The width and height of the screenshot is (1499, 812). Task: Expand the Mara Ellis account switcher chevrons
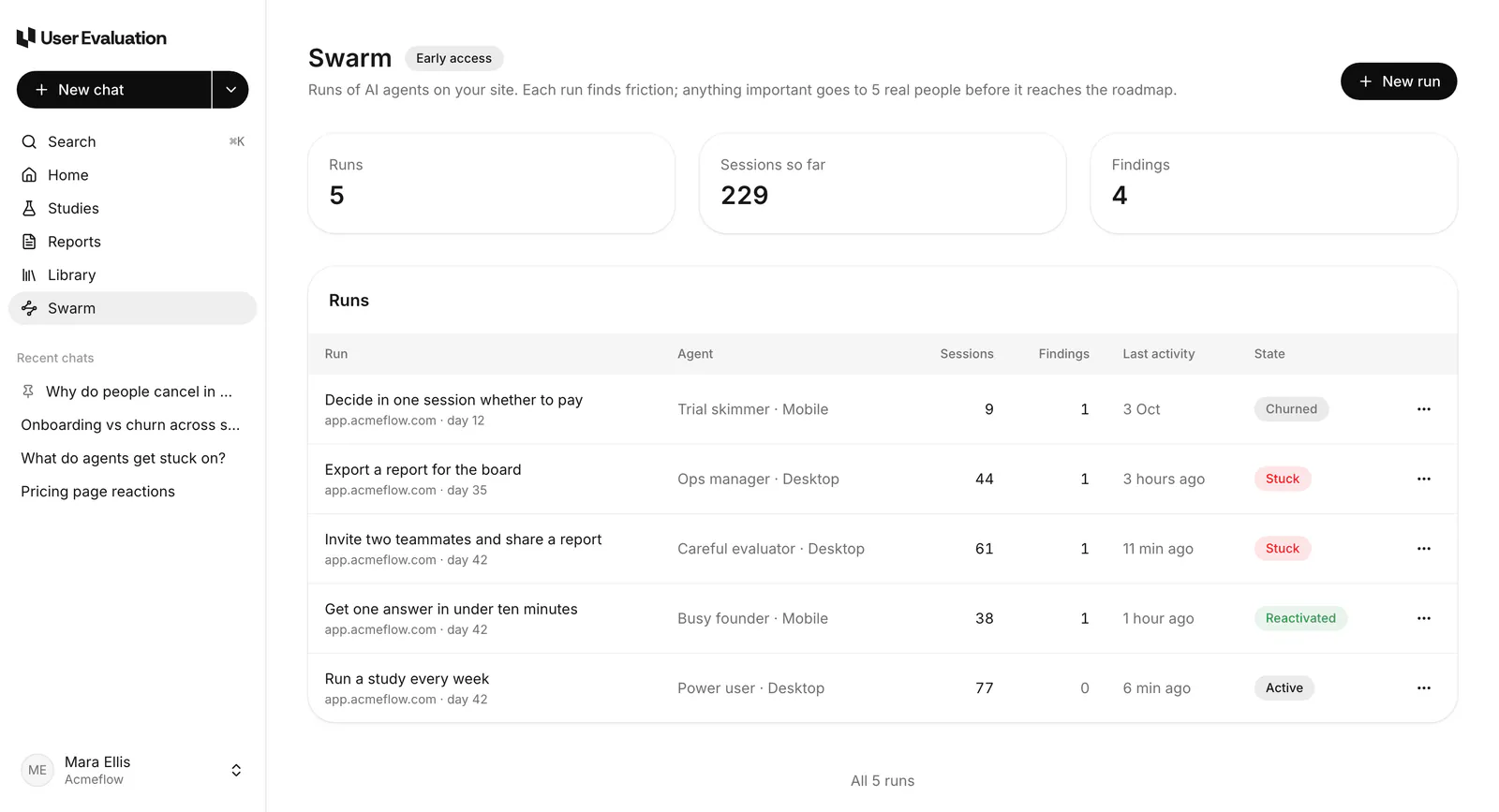(236, 770)
